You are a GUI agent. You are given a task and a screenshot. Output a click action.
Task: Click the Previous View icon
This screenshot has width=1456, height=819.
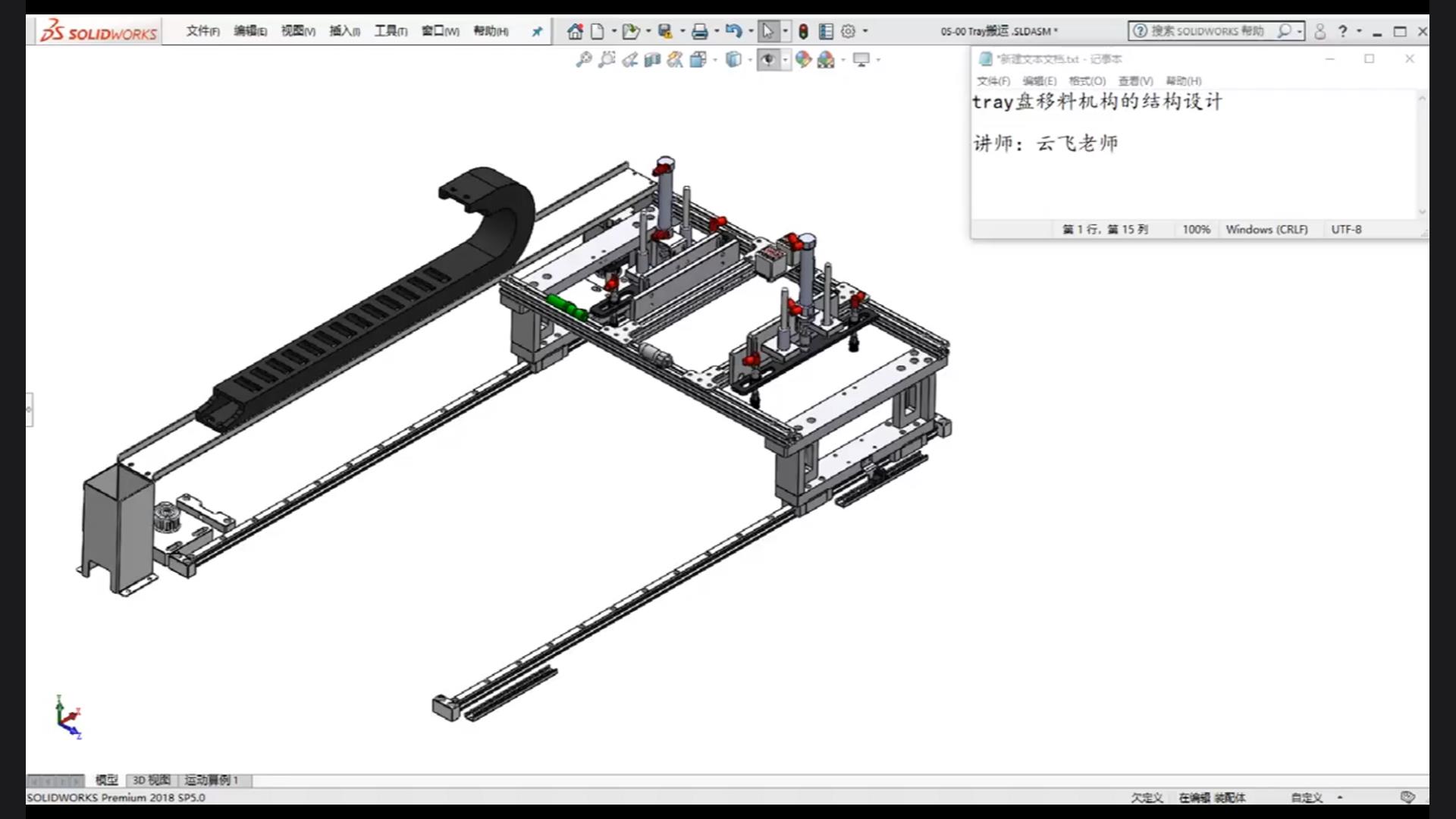tap(629, 59)
